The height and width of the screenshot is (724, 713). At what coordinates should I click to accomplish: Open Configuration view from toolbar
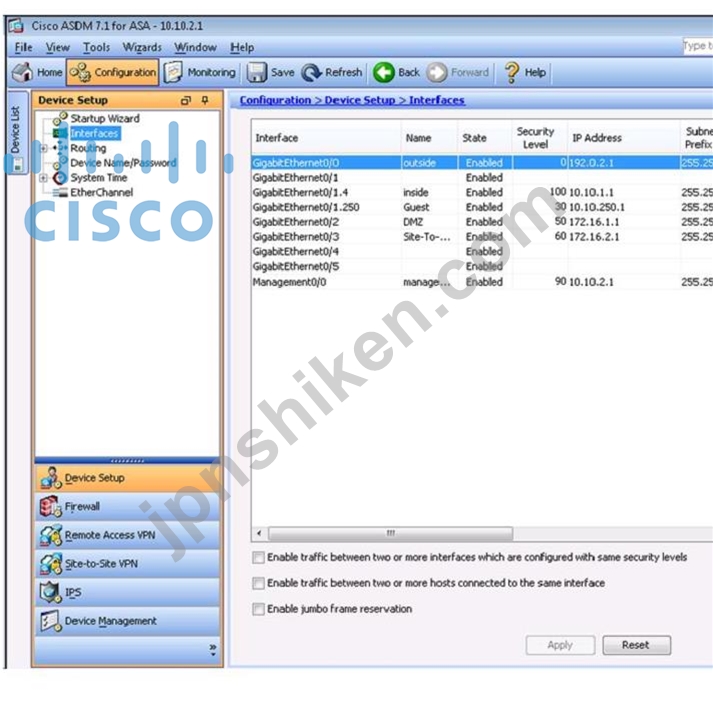click(113, 72)
